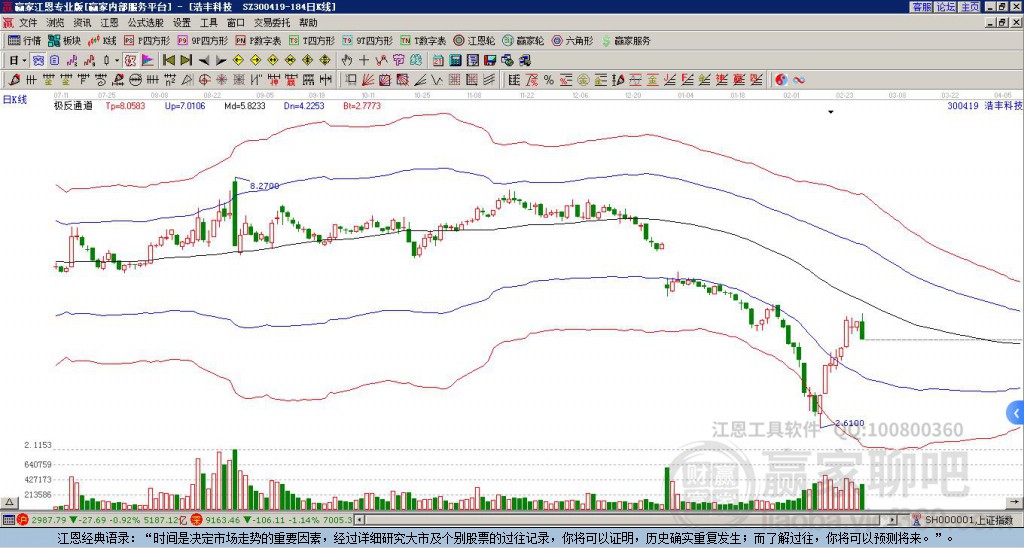
Task: Open the calculator icon
Action: coord(455,61)
